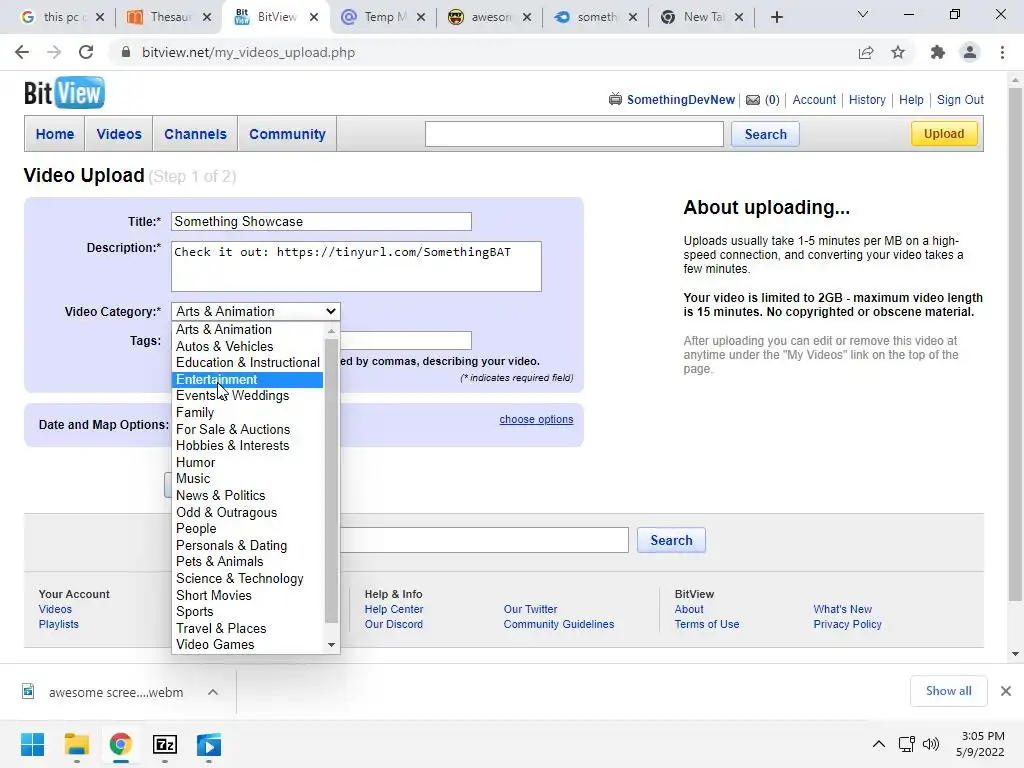
Task: Click the dropdown list down scroll arrow
Action: [x=332, y=645]
